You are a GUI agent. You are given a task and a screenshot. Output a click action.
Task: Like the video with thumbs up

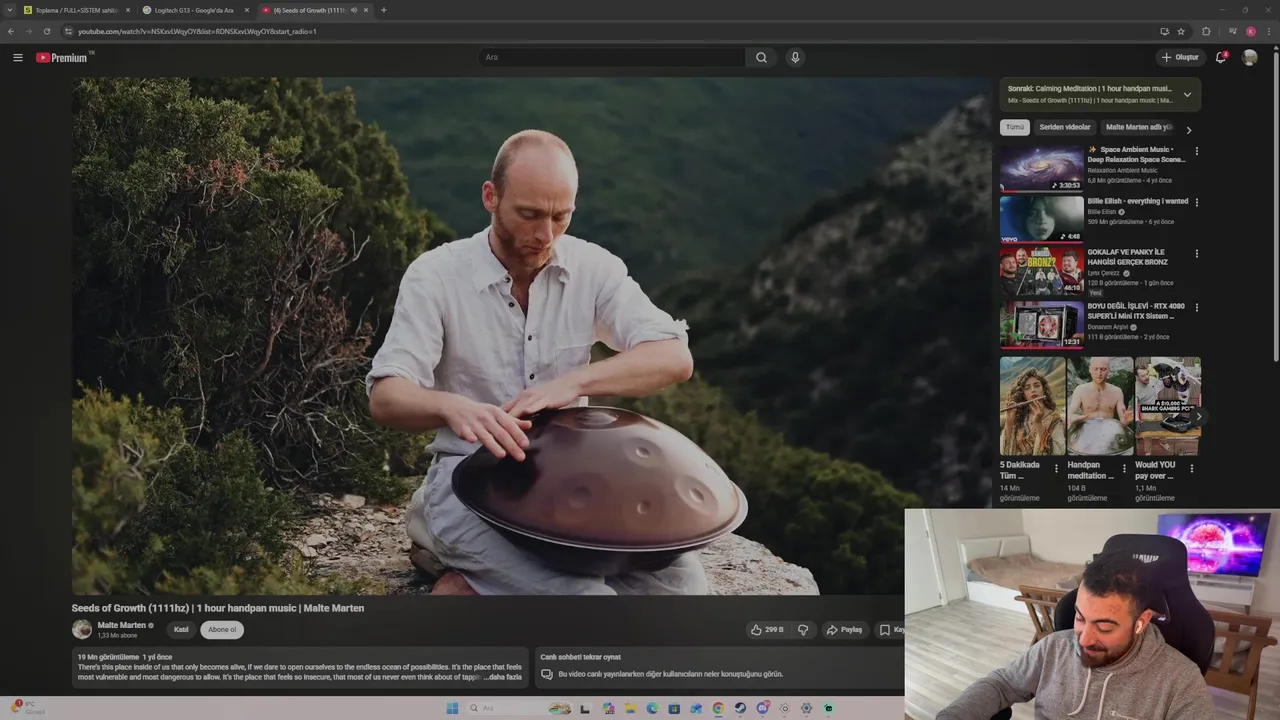point(766,630)
